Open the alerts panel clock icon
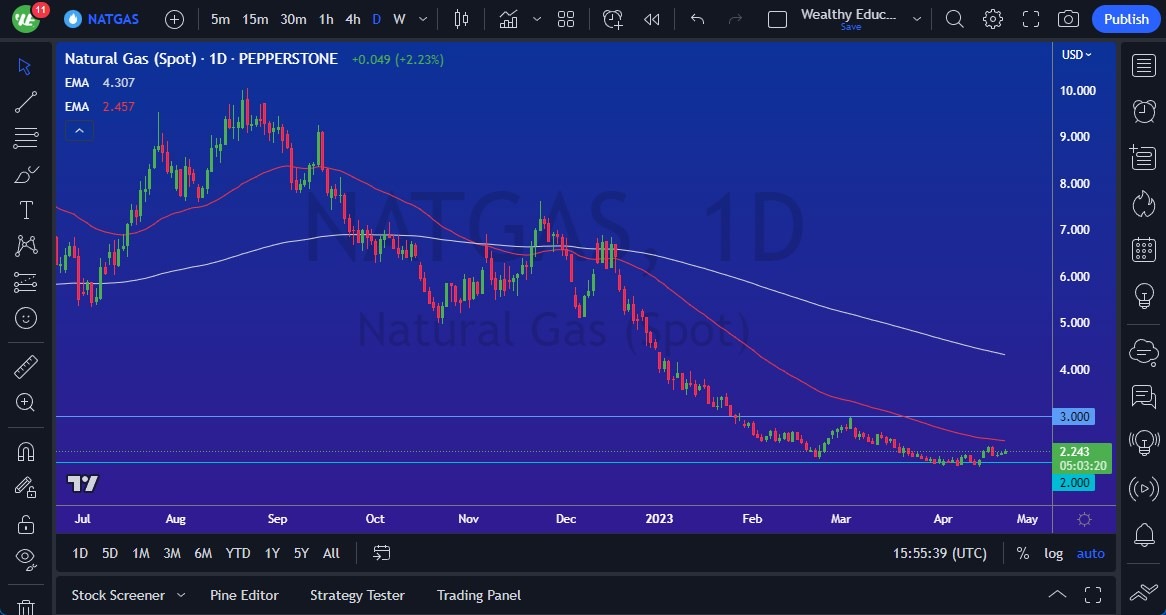This screenshot has width=1166, height=615. 1144,111
